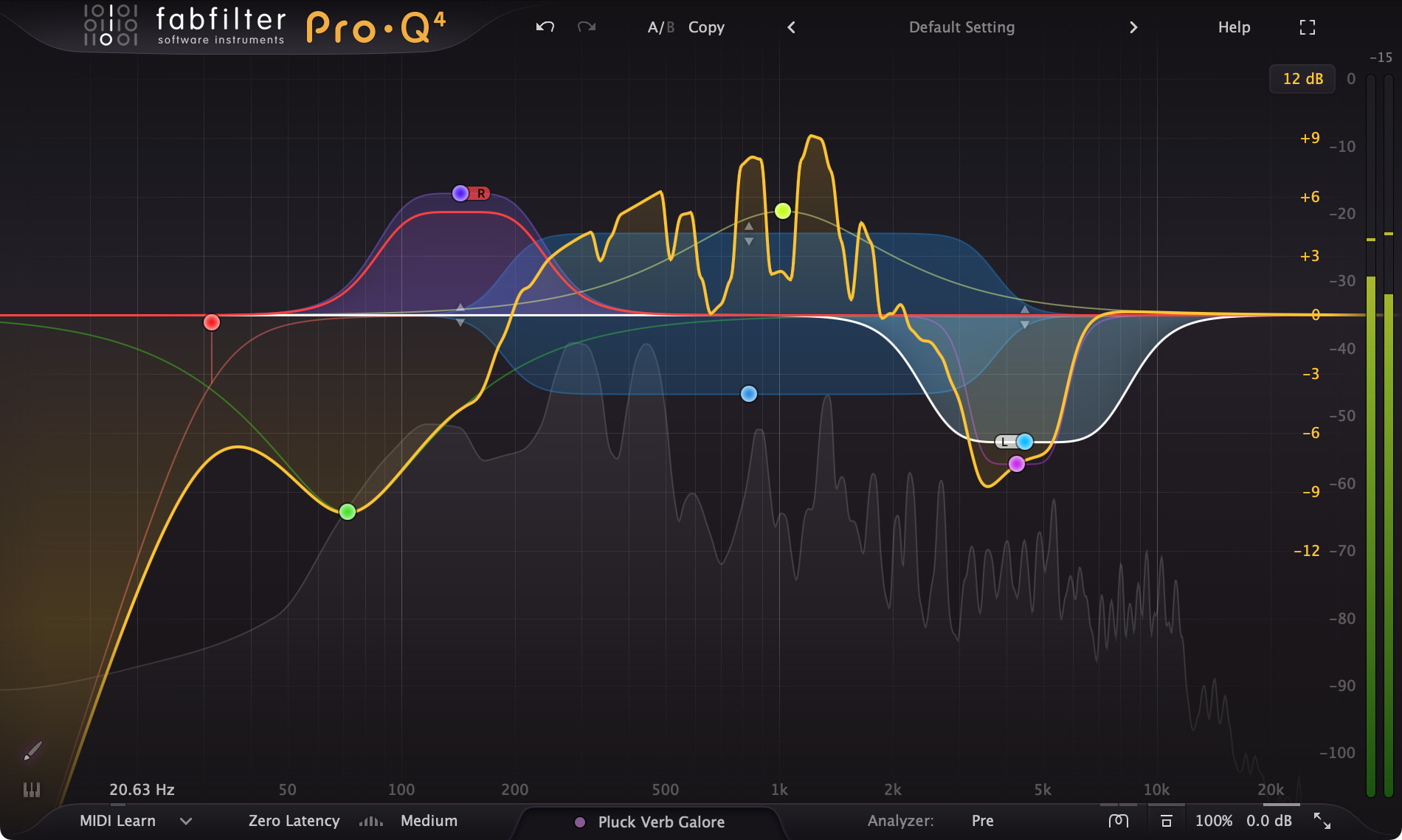Toggle fullscreen mode
Screen dimensions: 1402x840
click(1307, 27)
